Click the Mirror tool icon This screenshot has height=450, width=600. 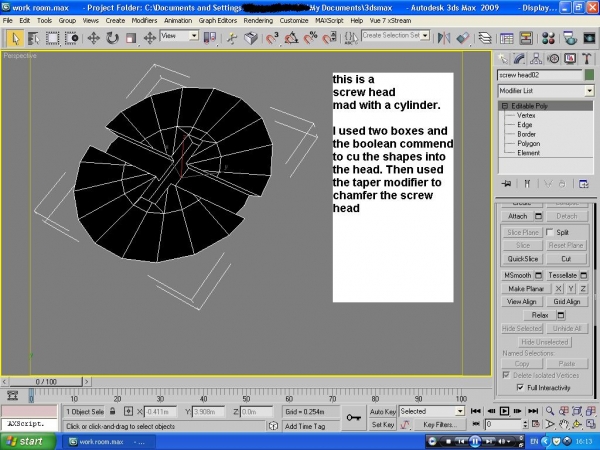click(443, 38)
